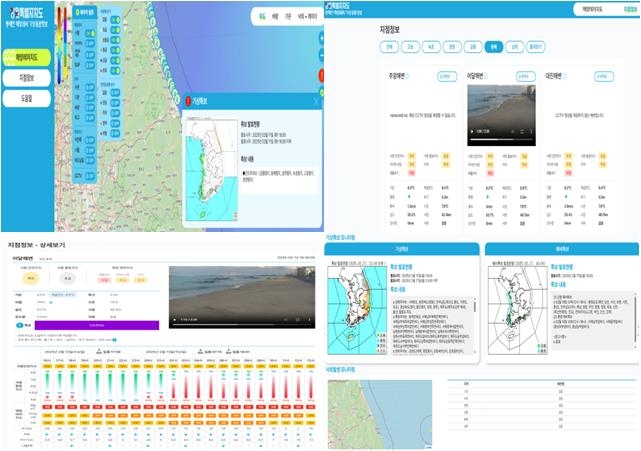
Task: Select the 전체 region filter
Action: tap(389, 47)
